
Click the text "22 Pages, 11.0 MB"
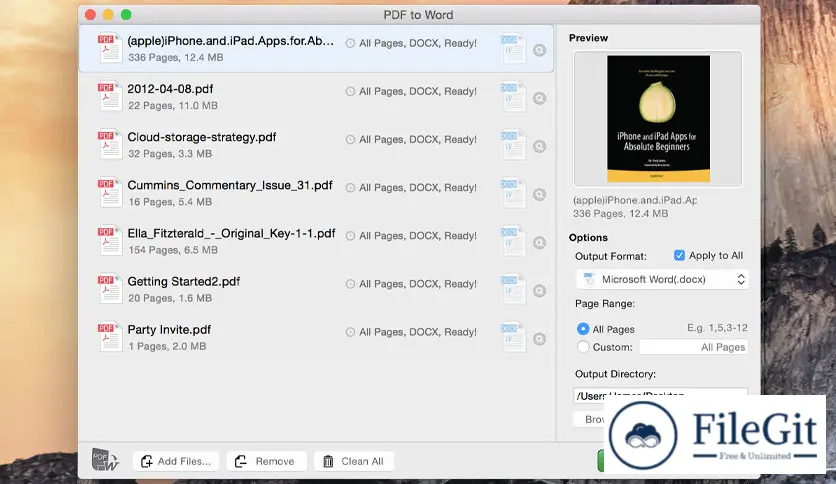pyautogui.click(x=173, y=106)
